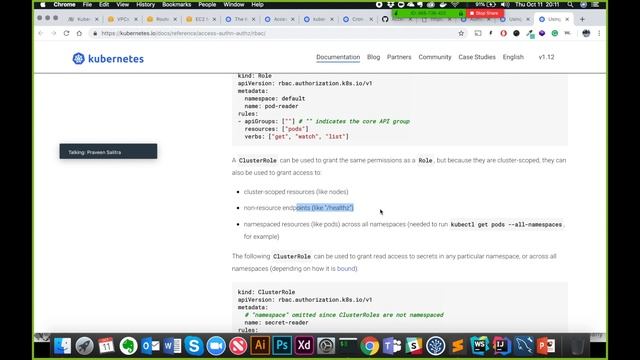The width and height of the screenshot is (640, 360).
Task: Bookmark this page with the star icon
Action: point(461,33)
